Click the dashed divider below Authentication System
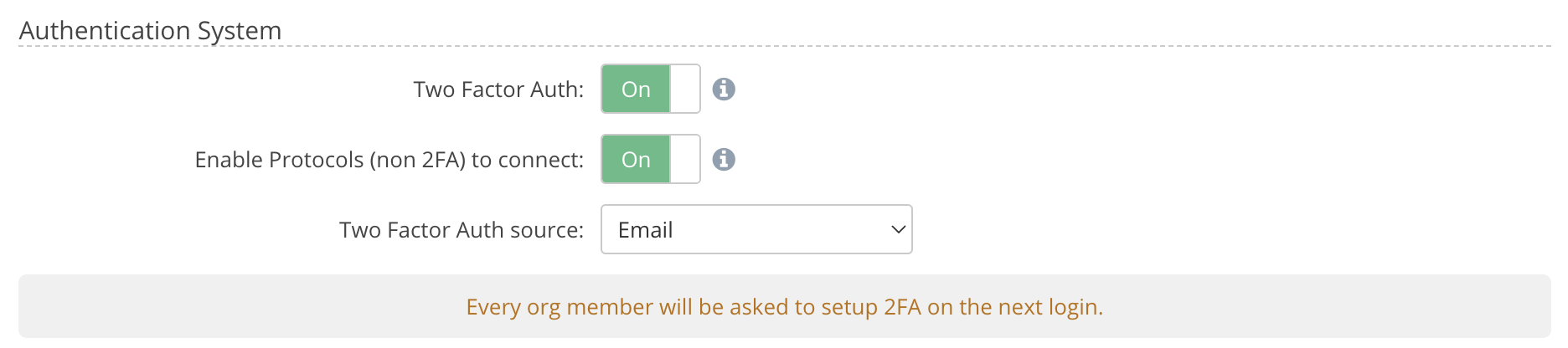Image resolution: width=1568 pixels, height=348 pixels. tap(921, 46)
